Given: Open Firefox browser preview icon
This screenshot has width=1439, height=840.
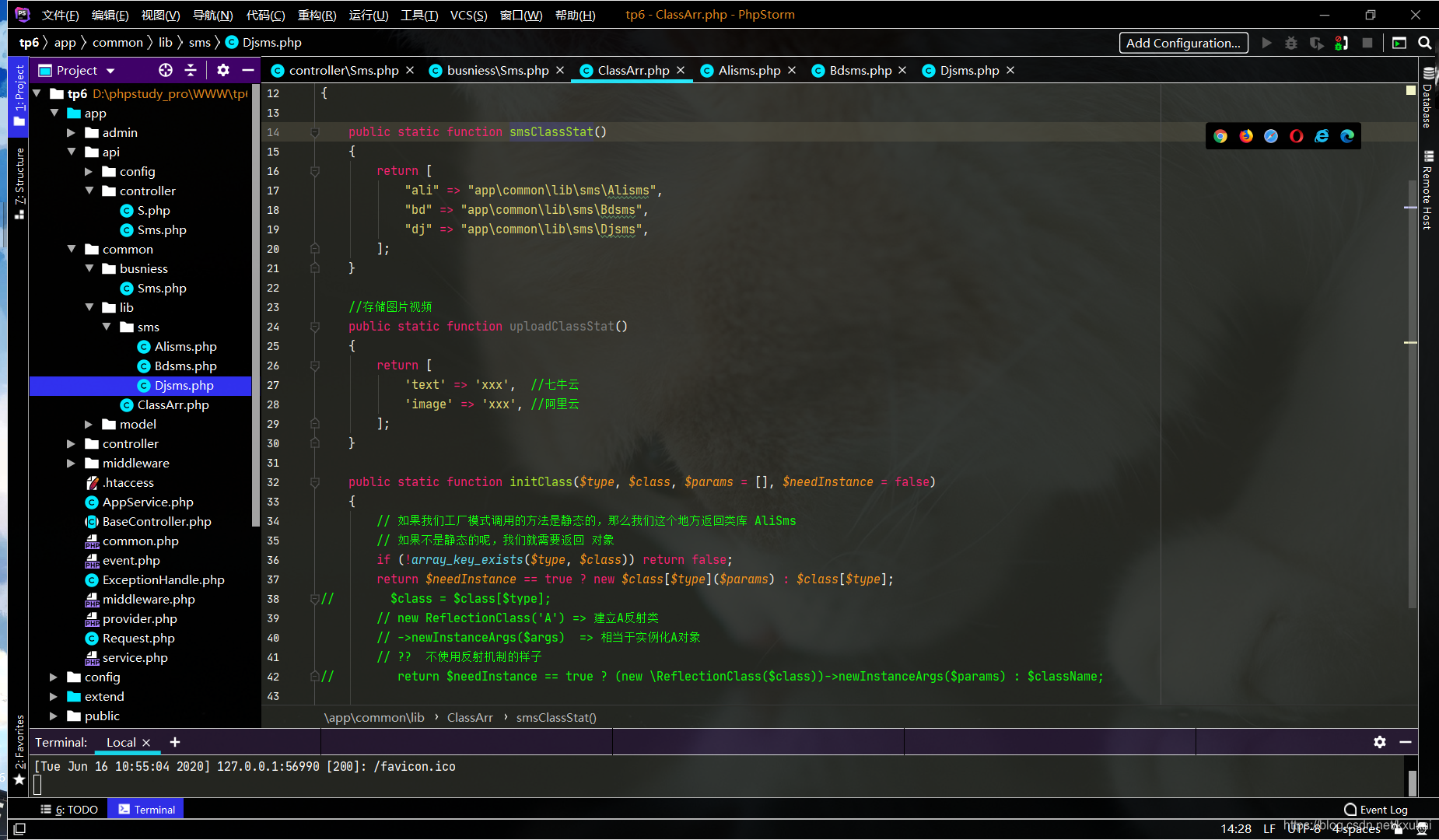Looking at the screenshot, I should point(1246,136).
